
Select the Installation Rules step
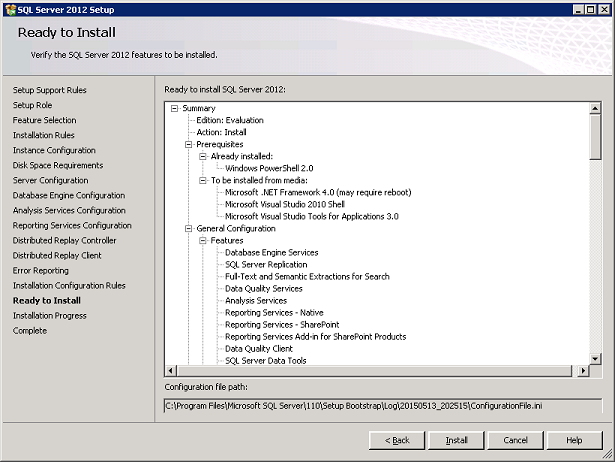click(x=44, y=135)
